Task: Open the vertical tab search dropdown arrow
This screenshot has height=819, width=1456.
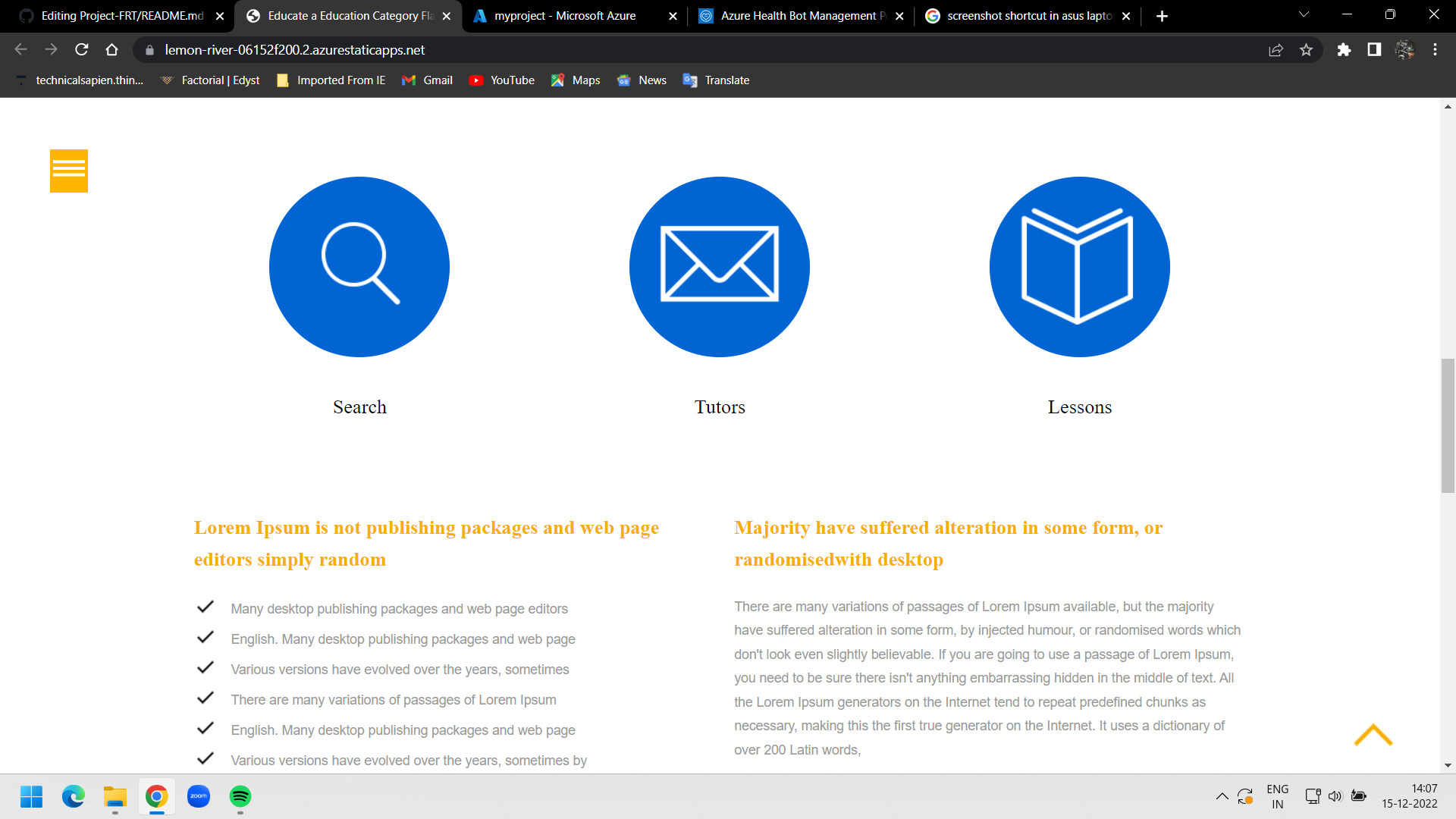Action: click(x=1303, y=15)
